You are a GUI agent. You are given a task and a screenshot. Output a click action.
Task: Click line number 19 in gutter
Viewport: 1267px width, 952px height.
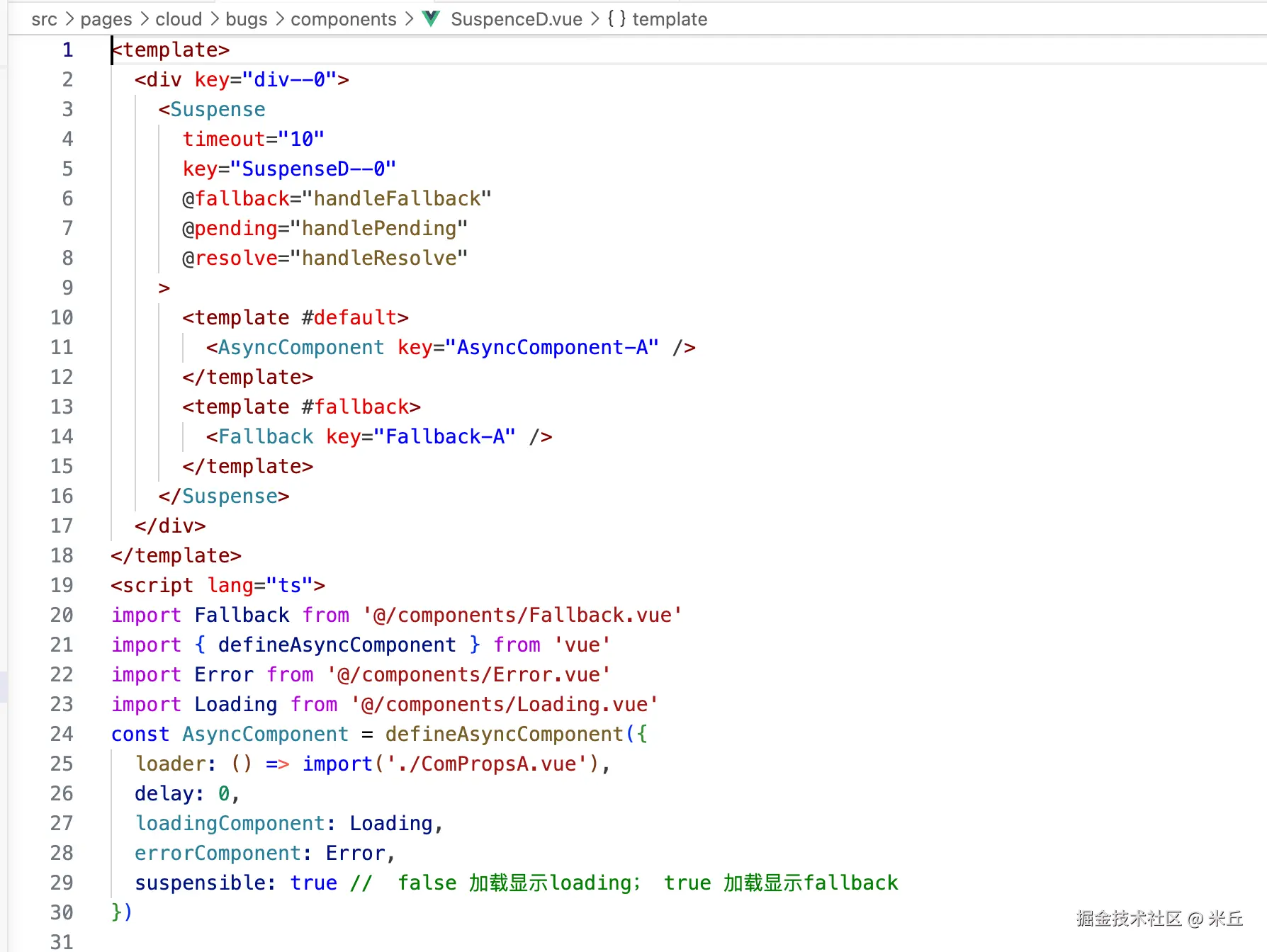click(62, 585)
